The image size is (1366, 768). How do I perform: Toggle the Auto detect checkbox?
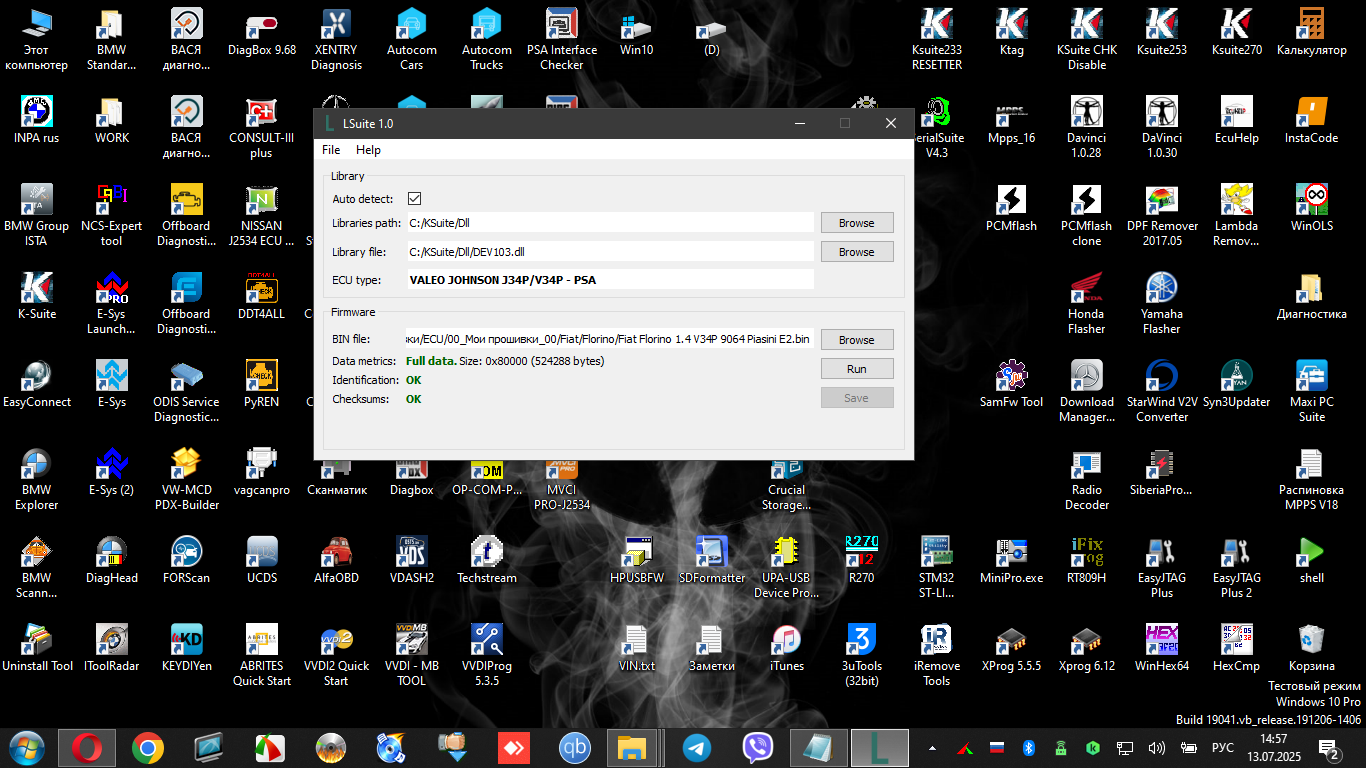(415, 199)
